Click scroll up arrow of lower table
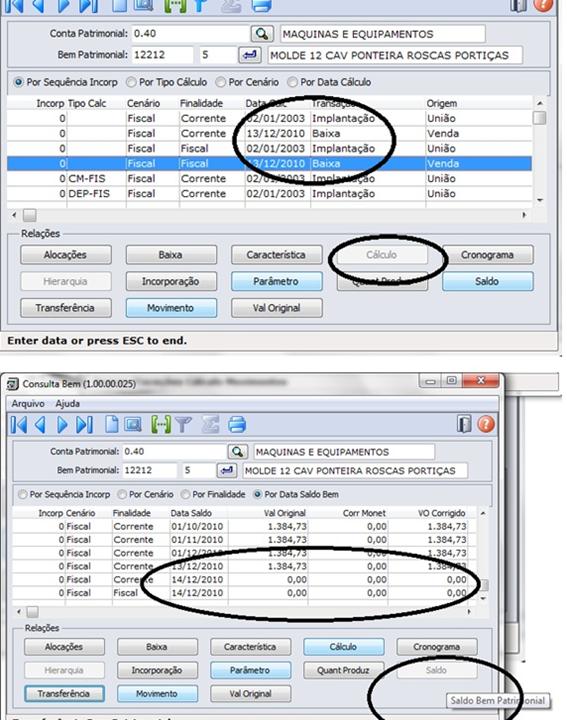Viewport: 567px width, 720px height. (x=483, y=513)
